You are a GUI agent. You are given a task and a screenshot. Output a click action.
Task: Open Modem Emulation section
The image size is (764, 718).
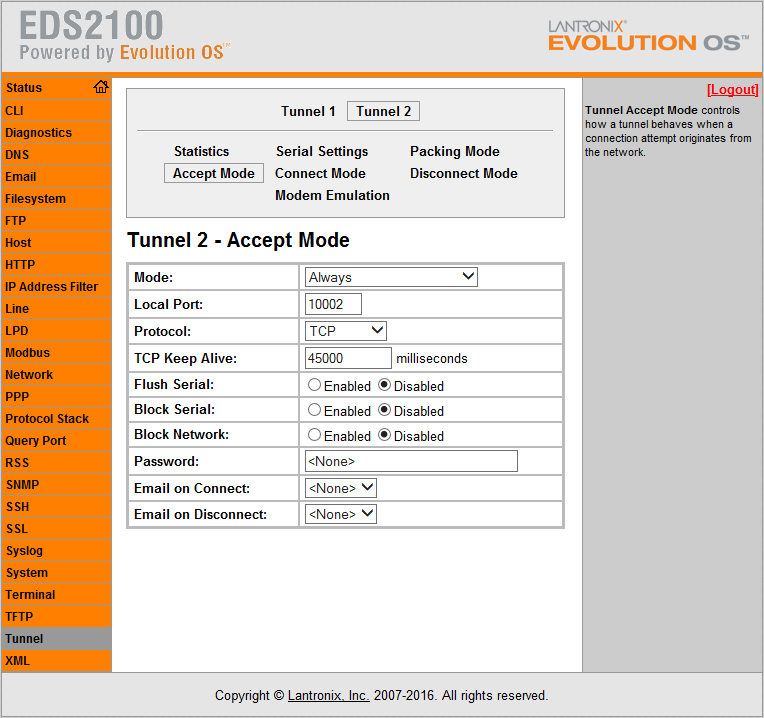[x=332, y=195]
